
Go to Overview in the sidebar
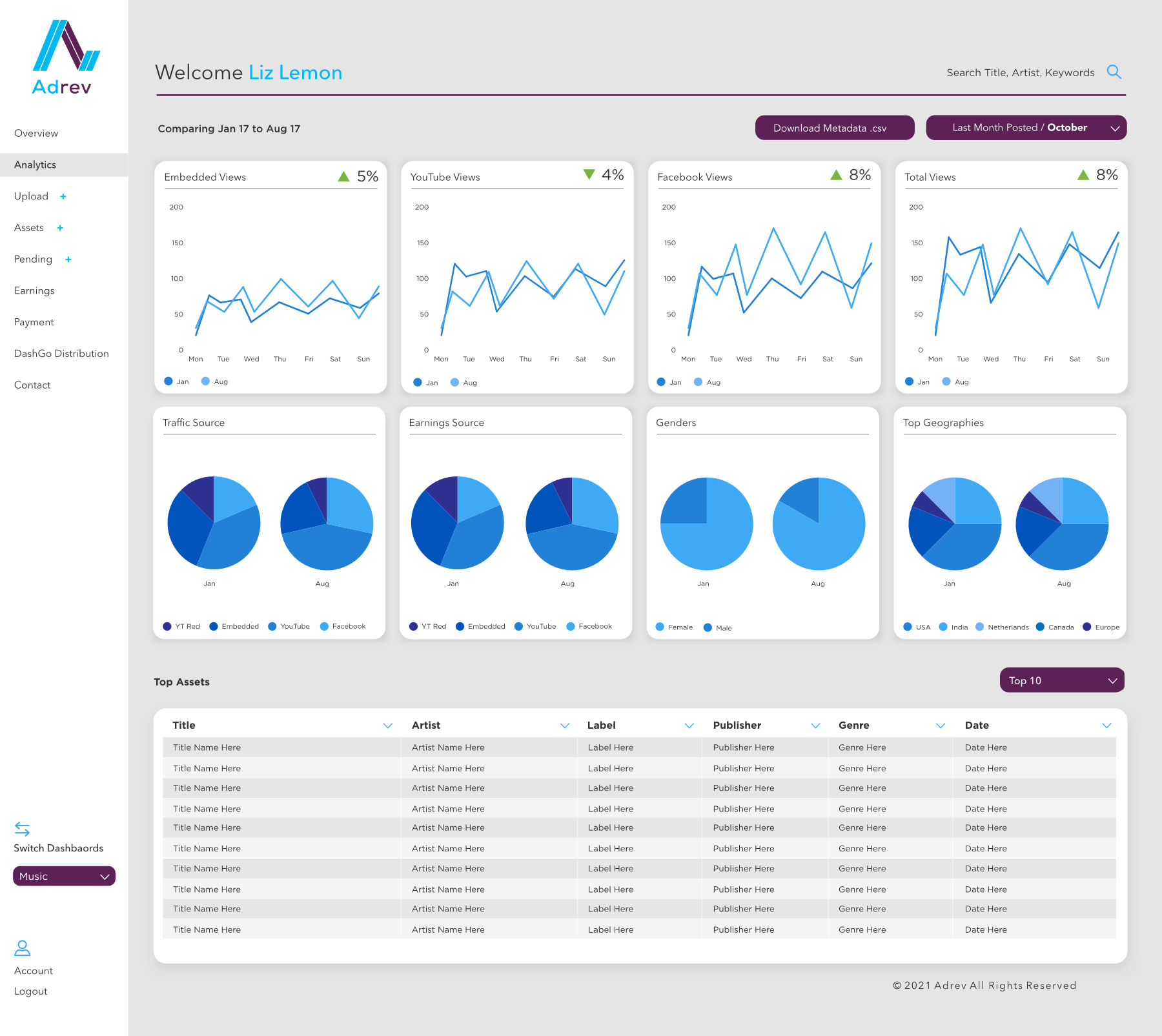[36, 133]
